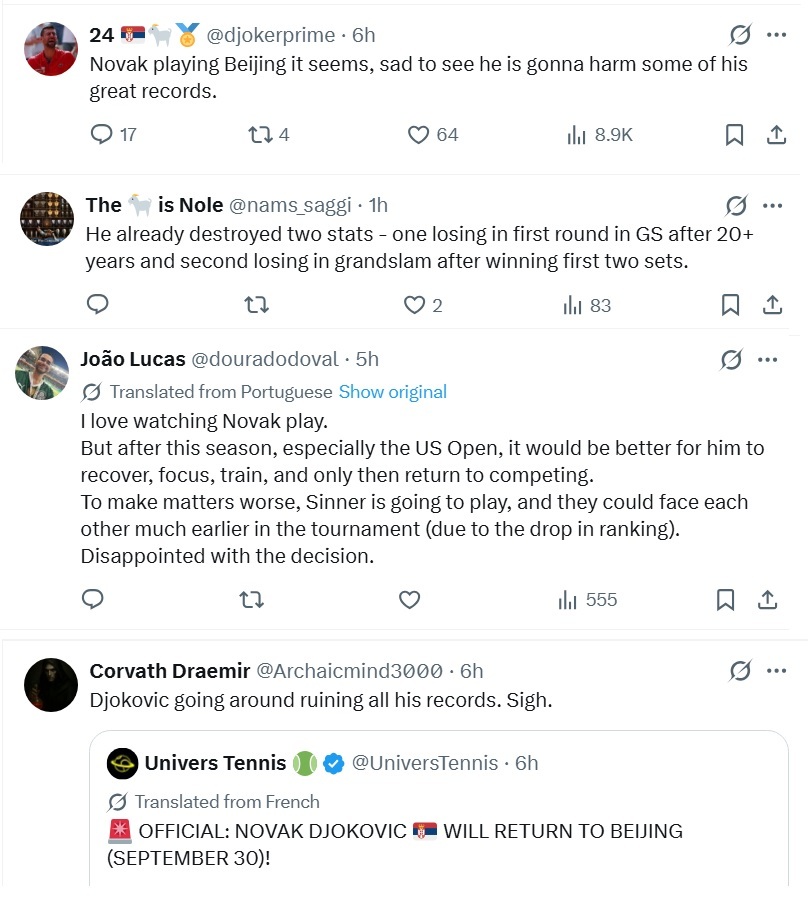Show original Portuguese text
This screenshot has height=898, width=808.
coord(393,392)
